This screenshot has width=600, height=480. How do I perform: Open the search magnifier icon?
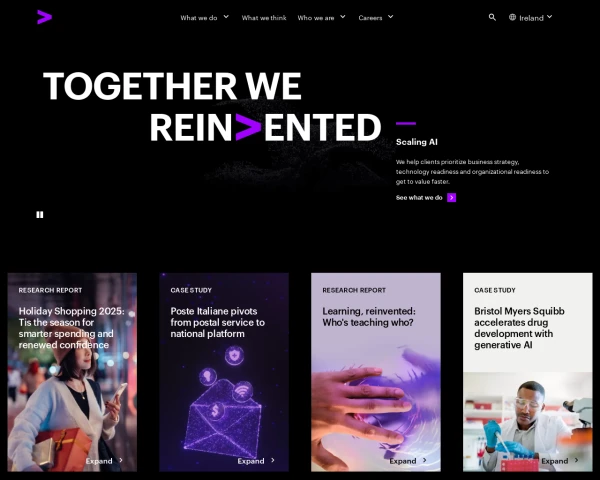[492, 17]
